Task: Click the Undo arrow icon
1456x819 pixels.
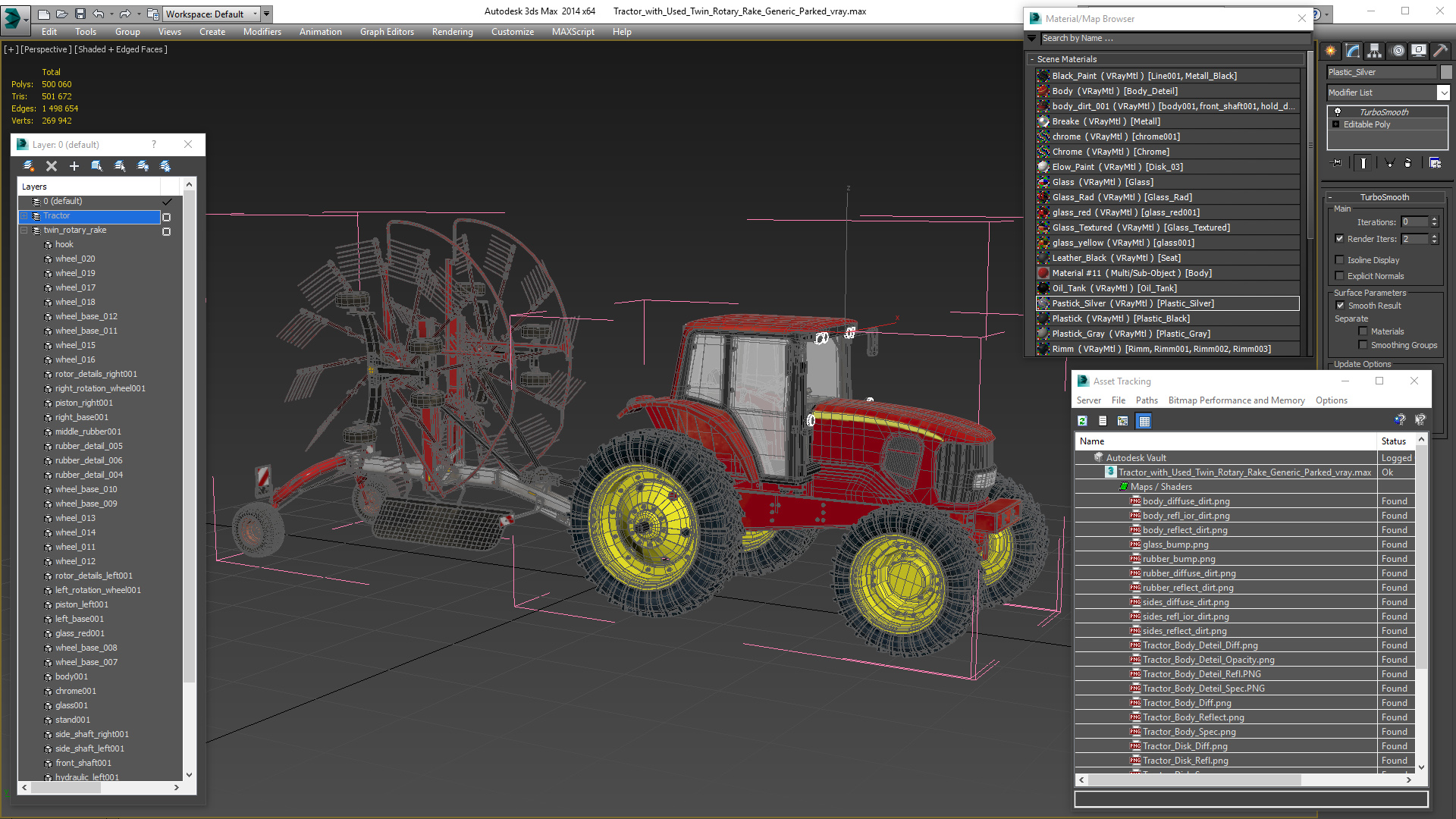Action: (98, 14)
